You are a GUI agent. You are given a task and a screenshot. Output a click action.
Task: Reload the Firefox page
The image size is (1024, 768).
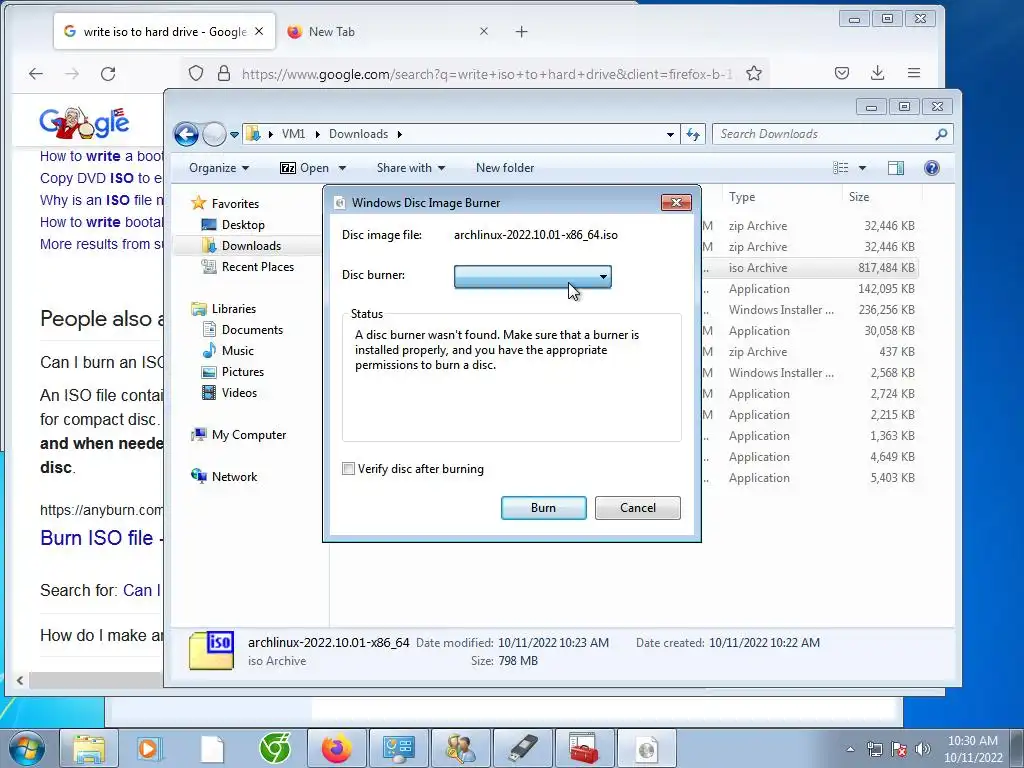[108, 74]
